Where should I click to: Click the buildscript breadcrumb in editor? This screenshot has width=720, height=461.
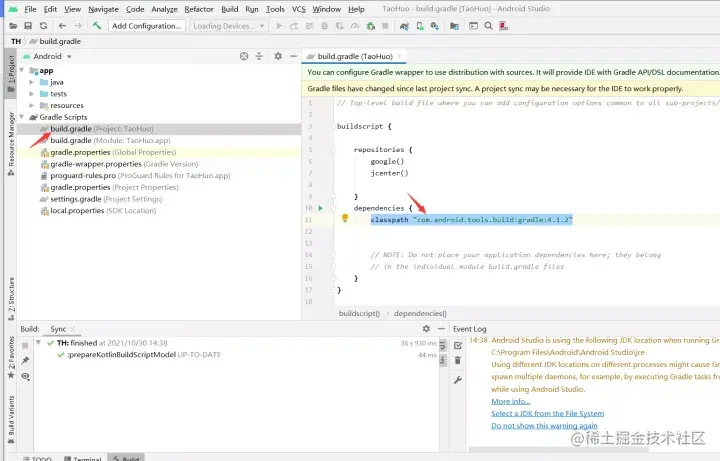tap(360, 313)
